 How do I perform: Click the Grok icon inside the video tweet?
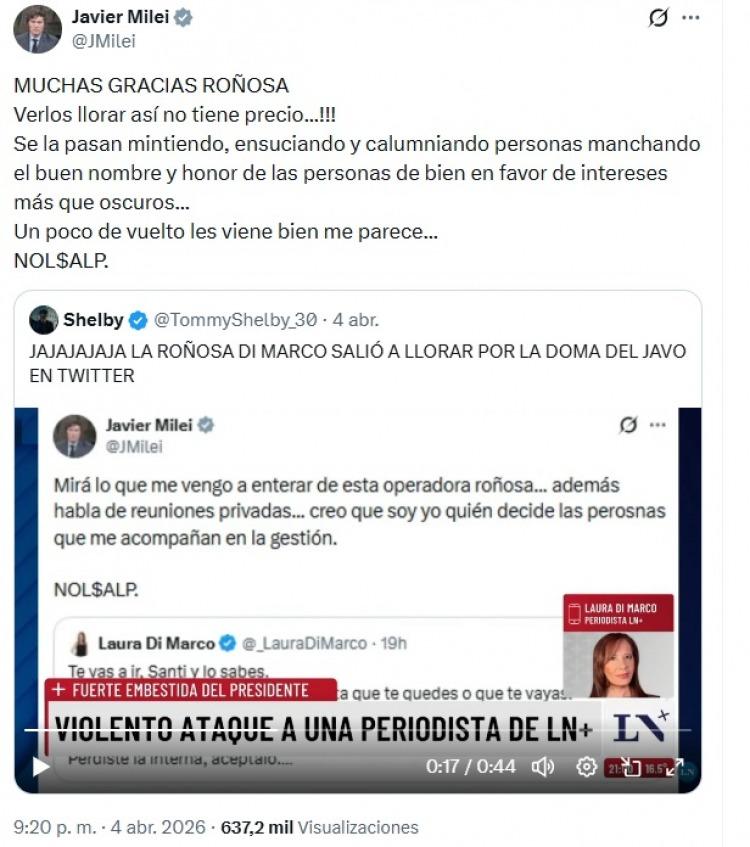click(x=628, y=425)
